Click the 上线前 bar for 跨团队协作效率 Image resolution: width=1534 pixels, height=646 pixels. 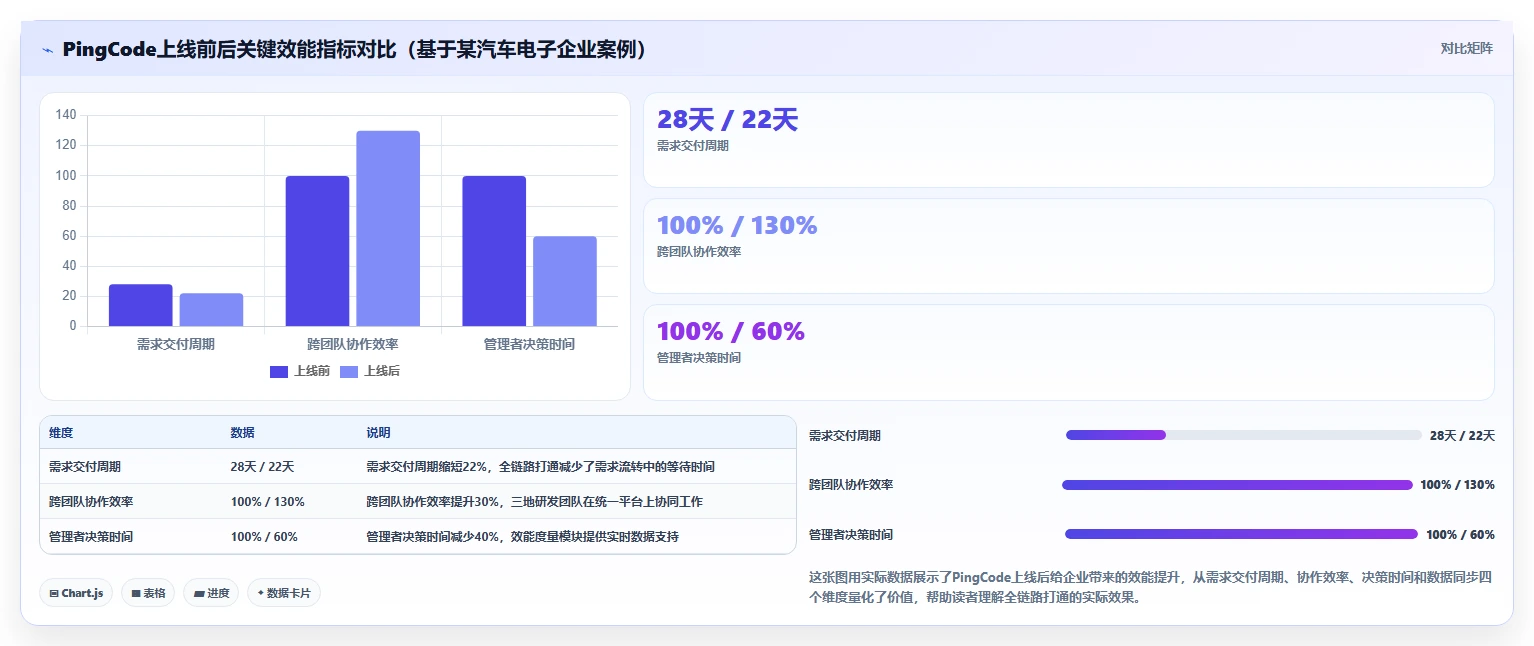click(317, 251)
